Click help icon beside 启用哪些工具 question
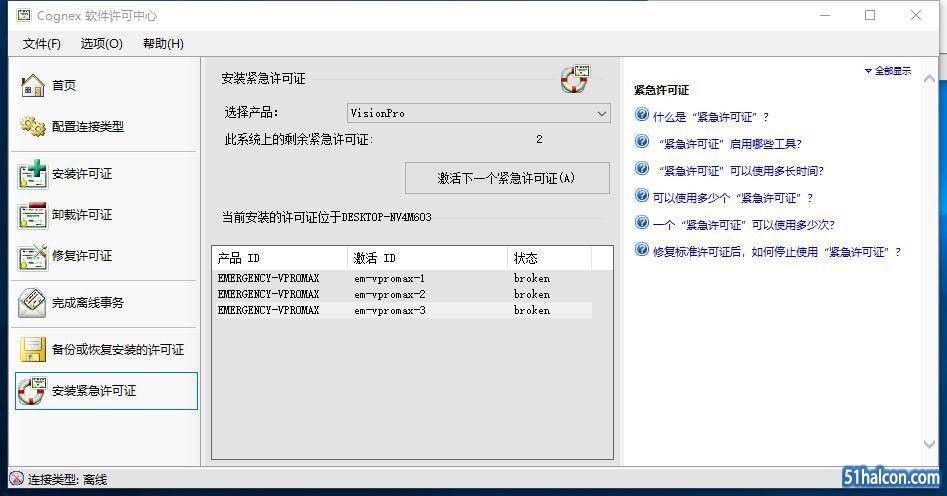Image resolution: width=947 pixels, height=496 pixels. point(642,141)
